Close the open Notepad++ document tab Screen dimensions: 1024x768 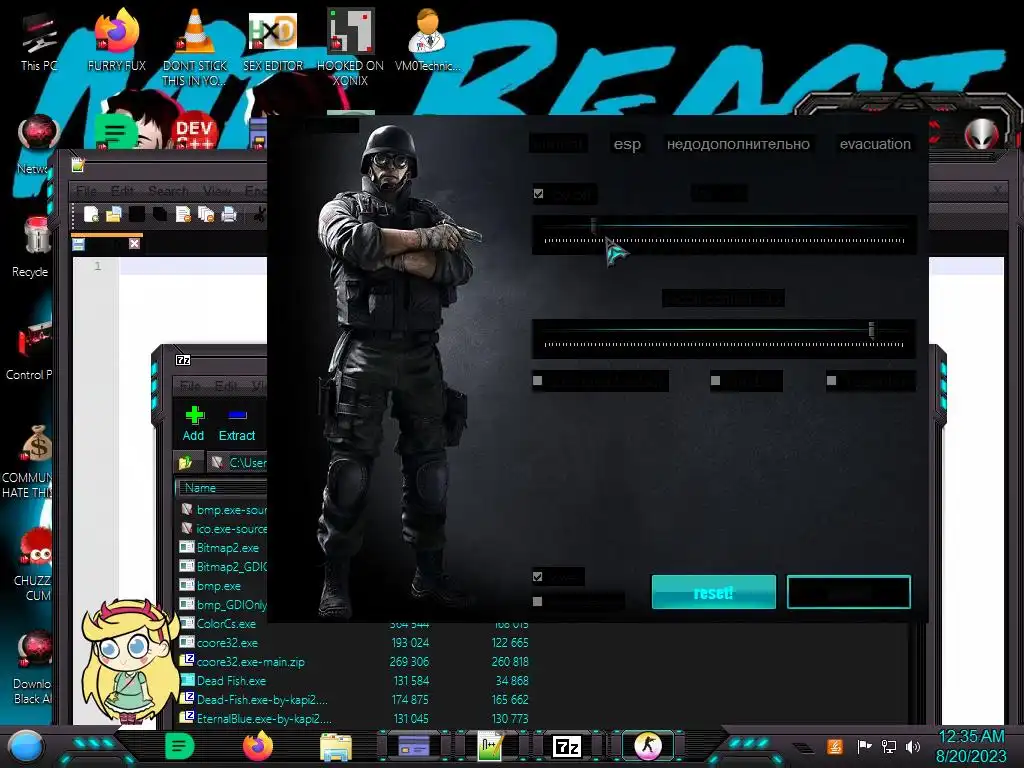point(134,244)
